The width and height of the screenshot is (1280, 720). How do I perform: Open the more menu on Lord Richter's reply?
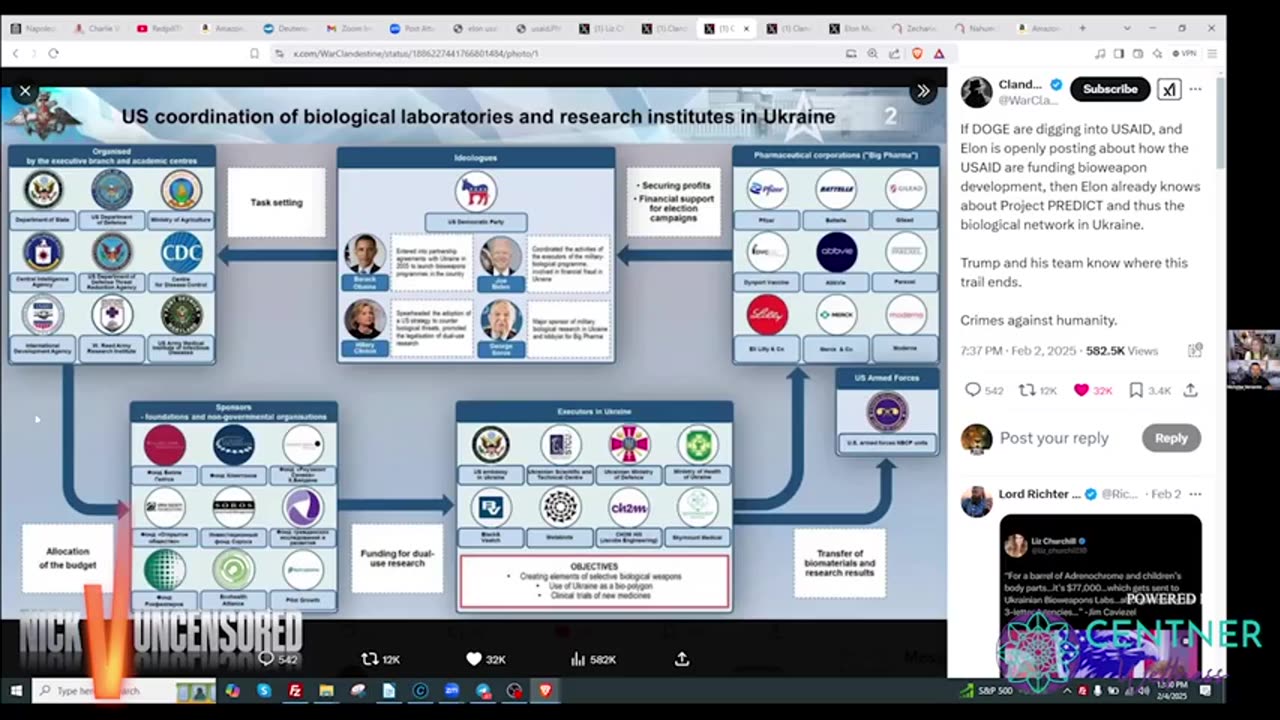click(x=1195, y=494)
